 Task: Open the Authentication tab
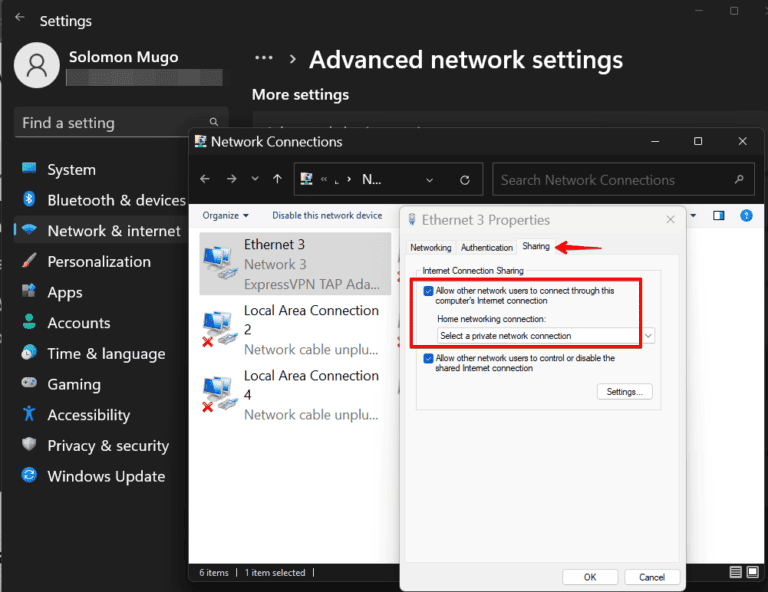tap(486, 247)
